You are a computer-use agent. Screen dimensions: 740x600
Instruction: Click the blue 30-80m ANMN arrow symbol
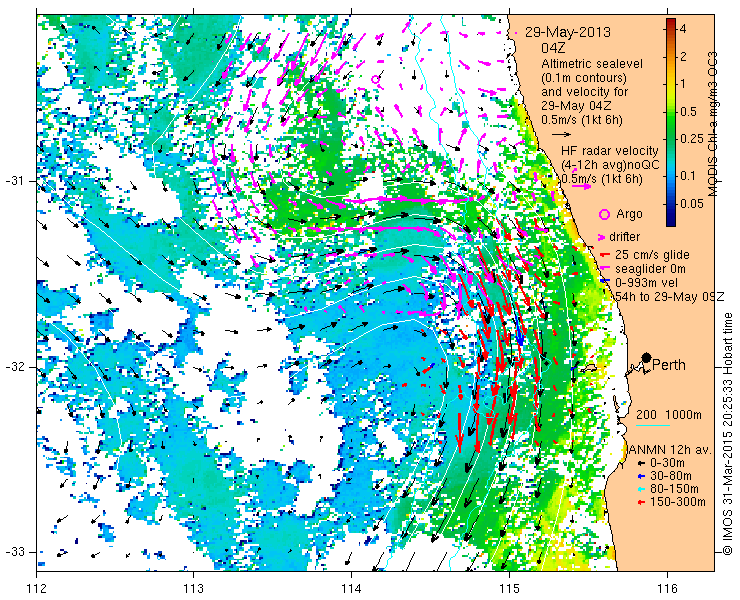click(640, 476)
